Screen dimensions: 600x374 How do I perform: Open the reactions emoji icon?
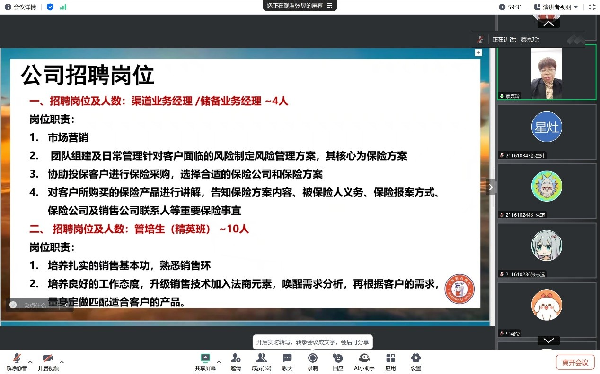click(338, 361)
